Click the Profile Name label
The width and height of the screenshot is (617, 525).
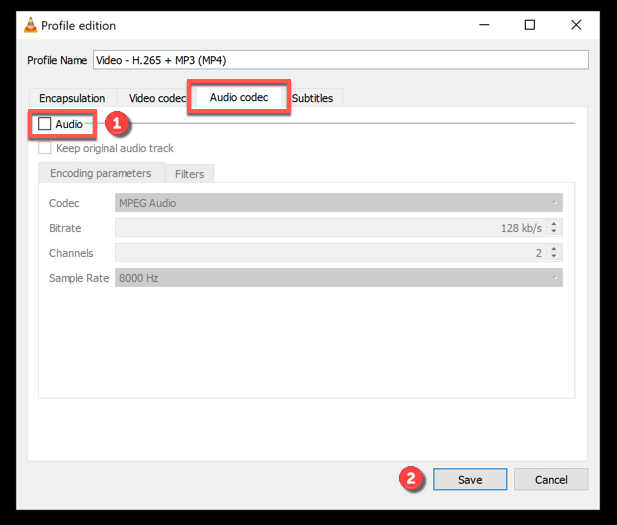(57, 60)
